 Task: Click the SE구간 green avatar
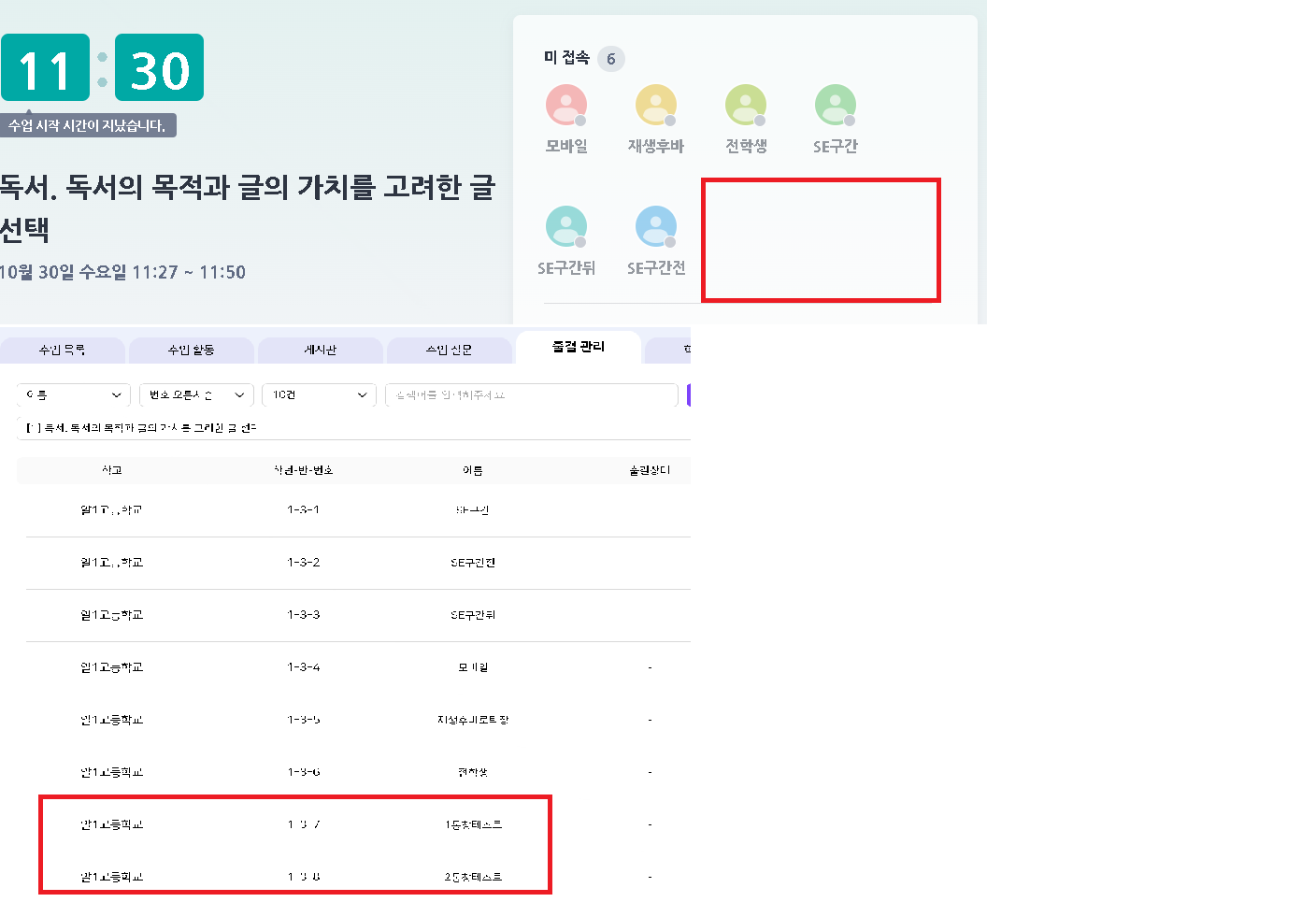[x=836, y=105]
